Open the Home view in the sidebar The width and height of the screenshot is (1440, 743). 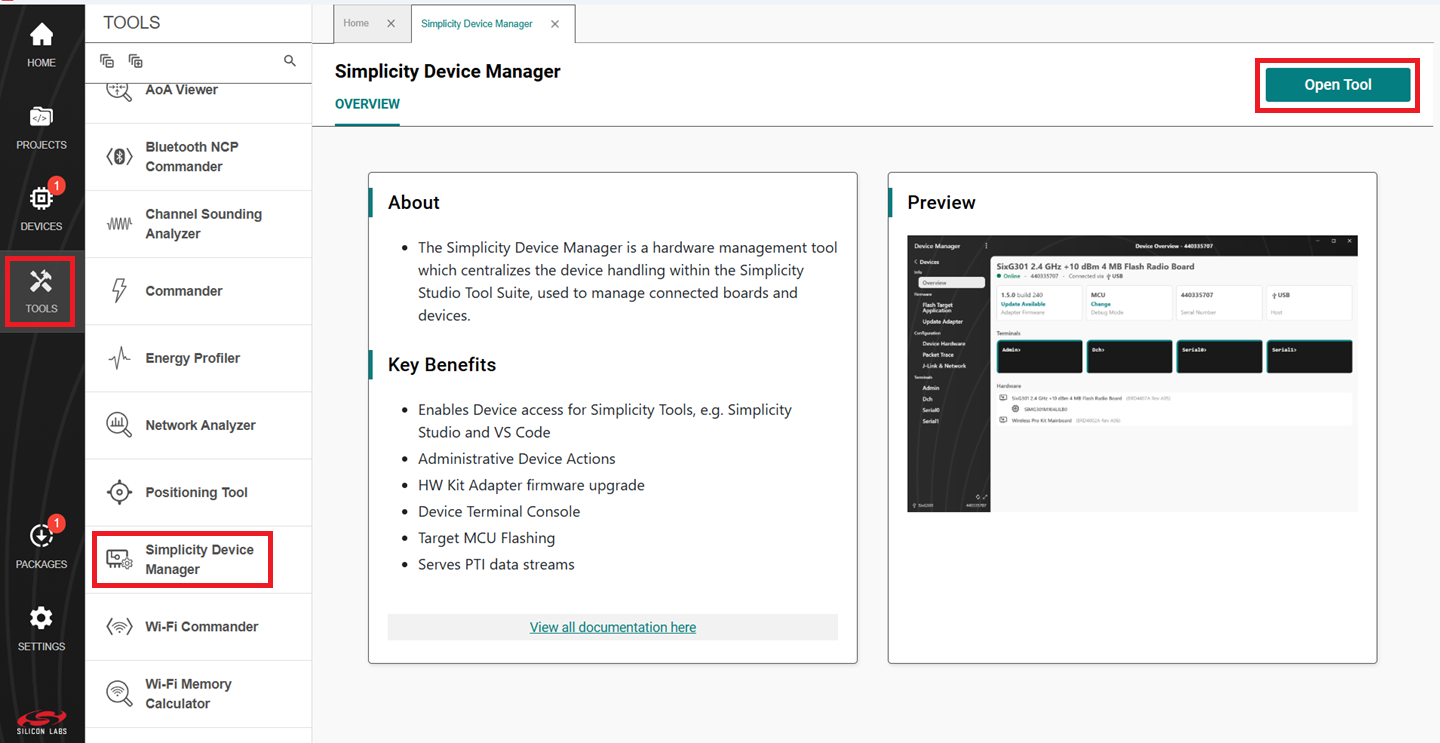pos(41,46)
